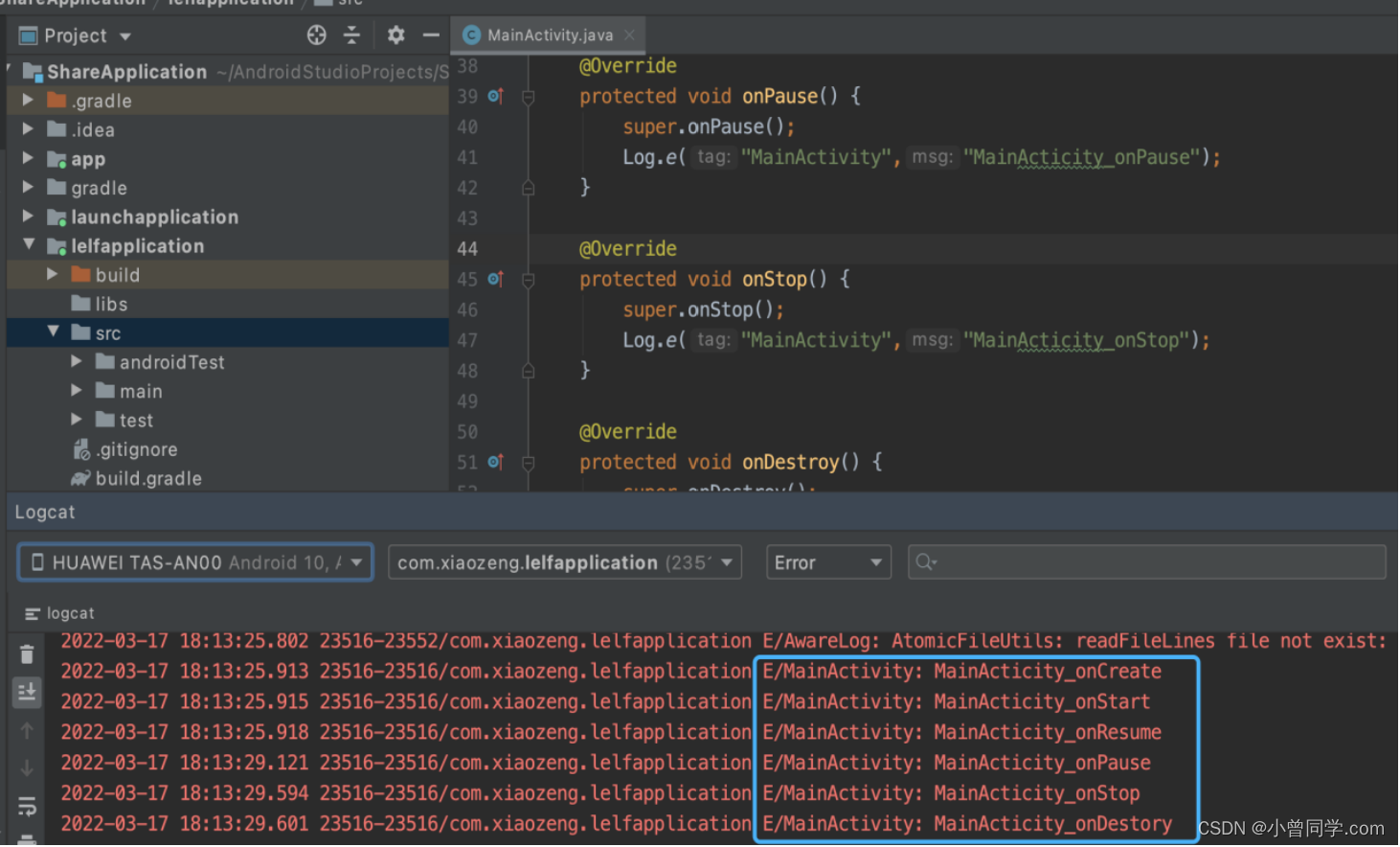Image resolution: width=1400 pixels, height=847 pixels.
Task: Expand the .idea folder
Action: coord(28,128)
